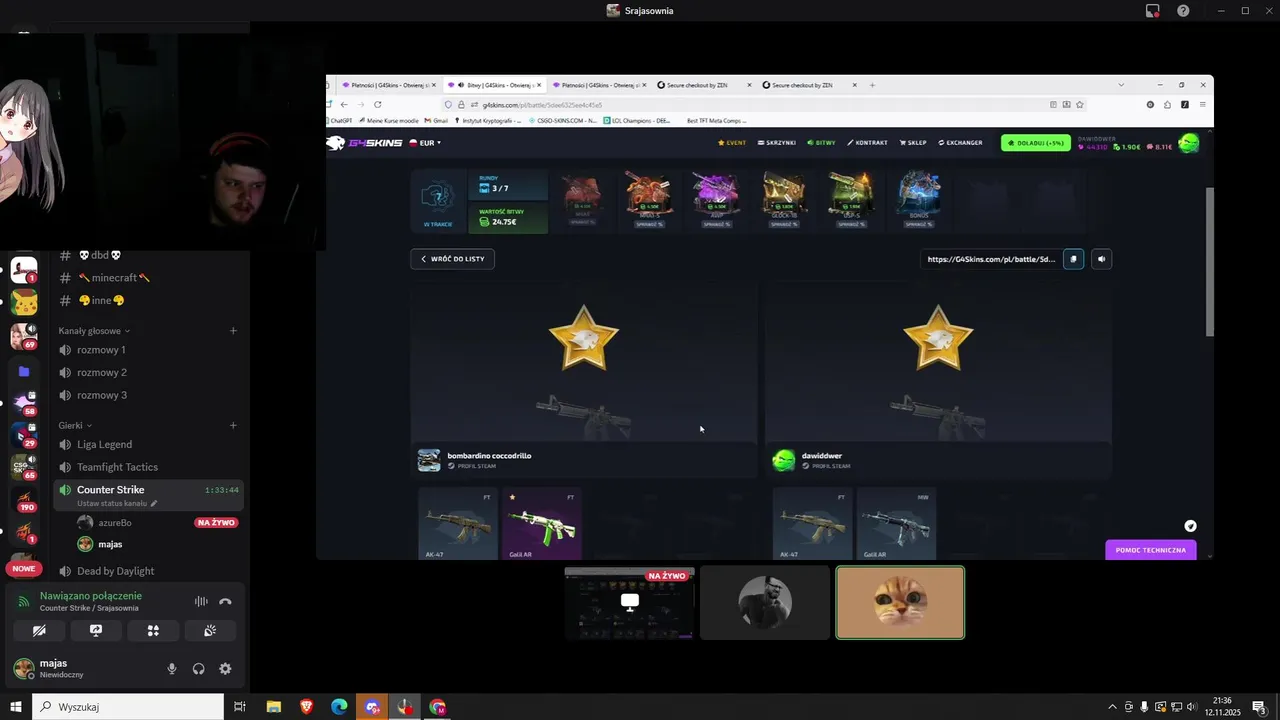Start screen share from Discord voice panel

pos(96,631)
